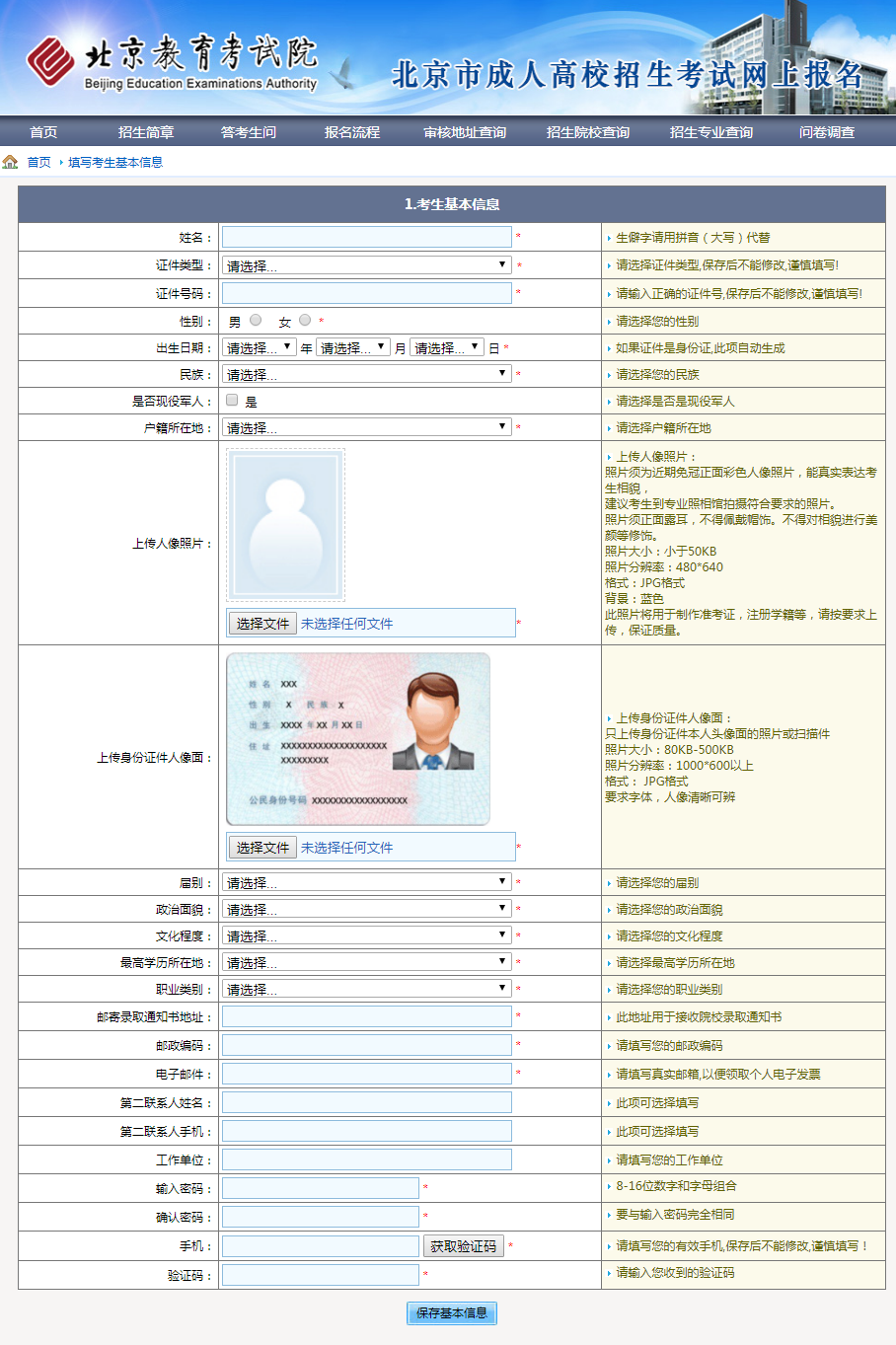896x1345 pixels.
Task: Click the sample ID card image
Action: pos(358,739)
